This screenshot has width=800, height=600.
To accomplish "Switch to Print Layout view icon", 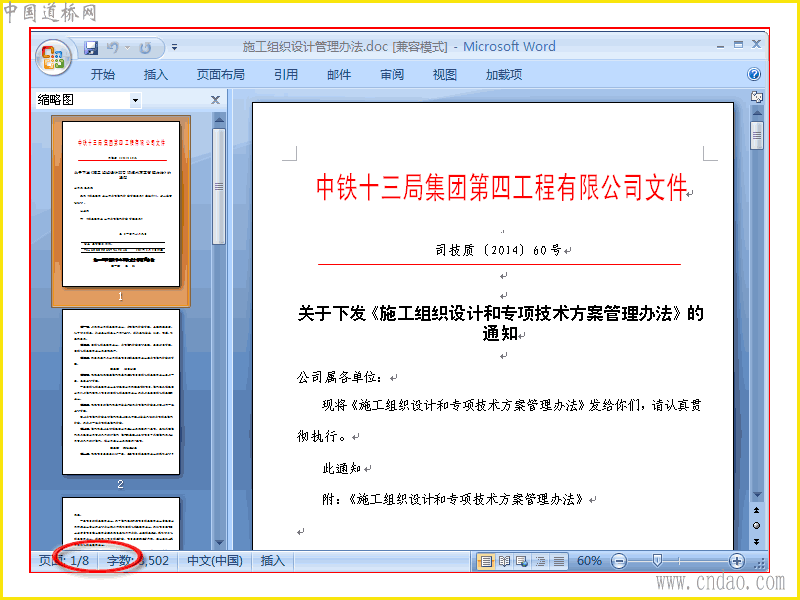I will [x=486, y=561].
